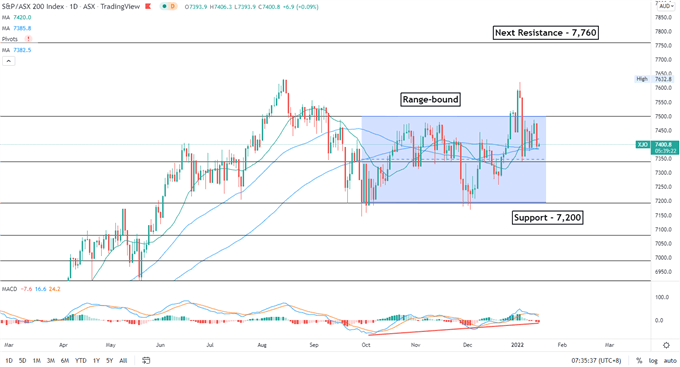Toggle log scale mode
Image resolution: width=680 pixels, height=367 pixels.
[x=653, y=360]
